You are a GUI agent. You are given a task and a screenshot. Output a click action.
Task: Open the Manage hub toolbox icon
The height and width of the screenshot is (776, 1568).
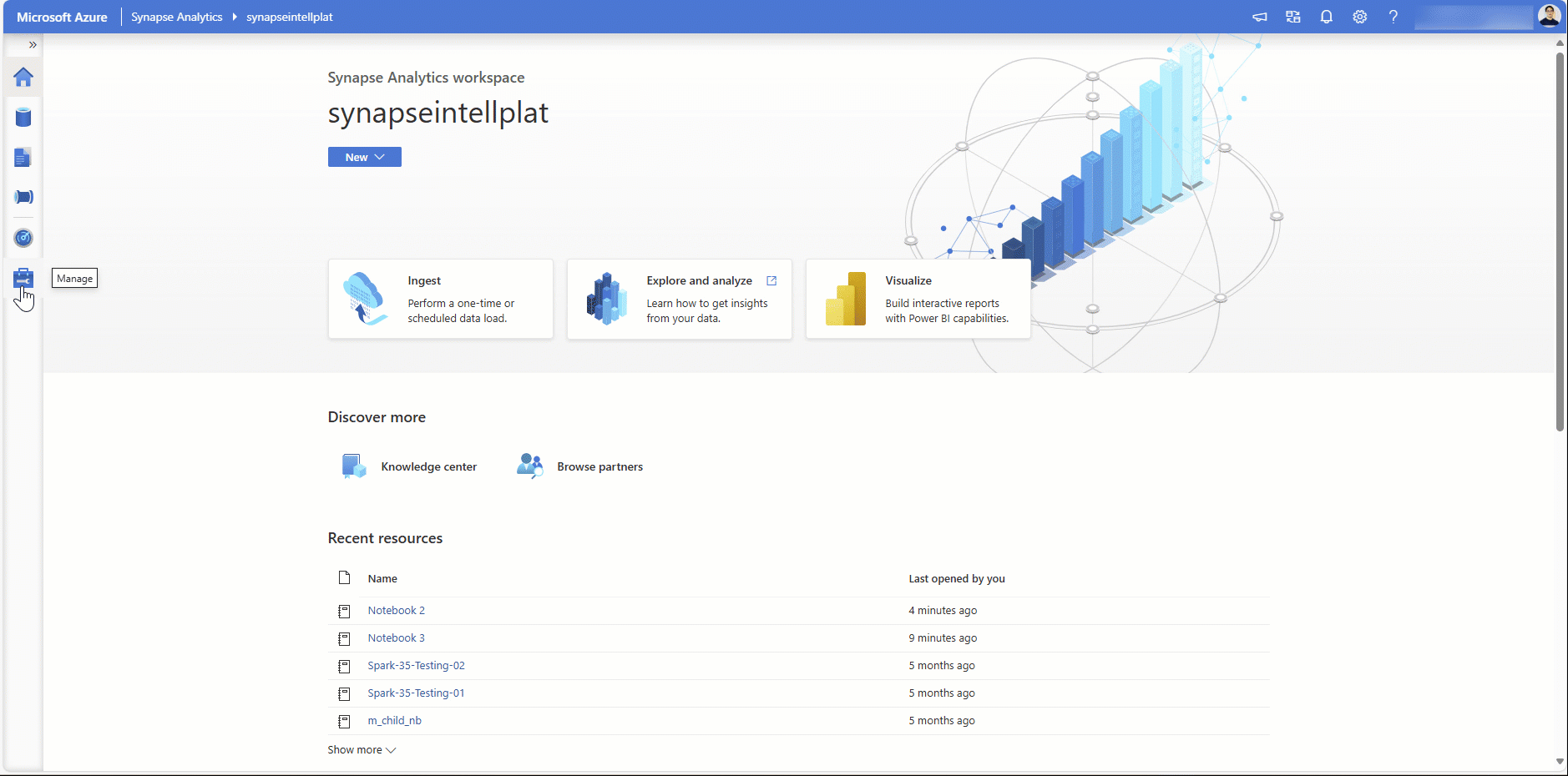23,279
